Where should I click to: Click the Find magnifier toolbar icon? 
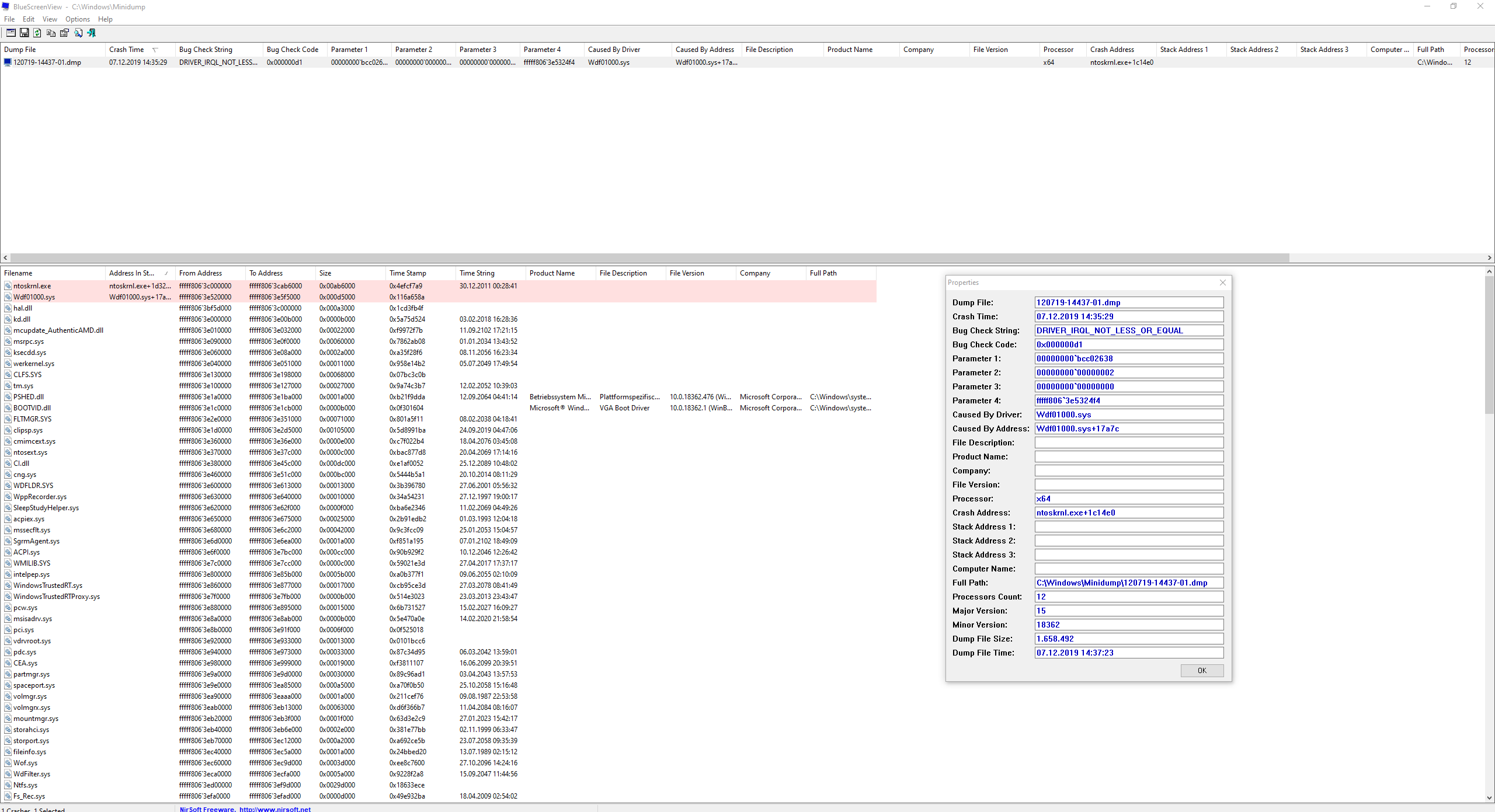78,33
